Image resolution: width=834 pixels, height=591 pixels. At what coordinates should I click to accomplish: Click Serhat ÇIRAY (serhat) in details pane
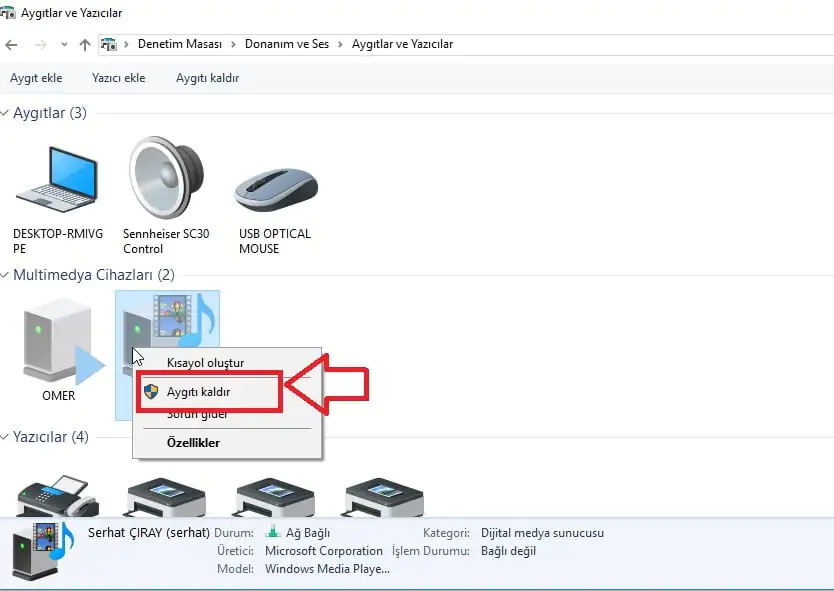pos(149,532)
